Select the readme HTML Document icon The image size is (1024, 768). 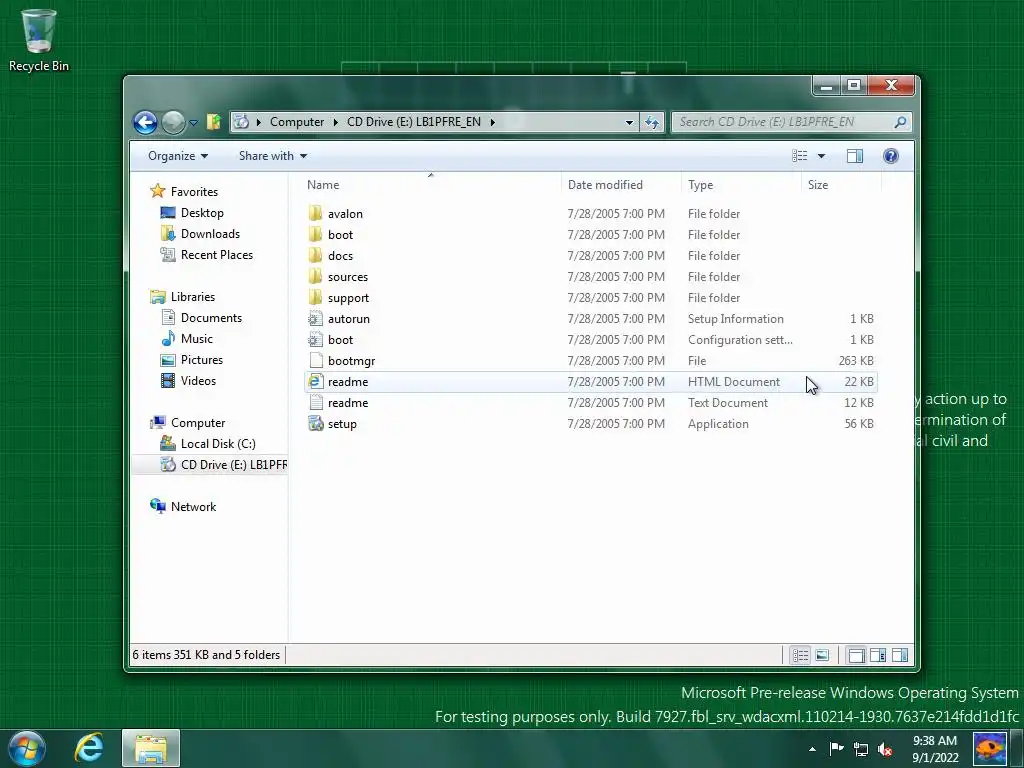[x=315, y=381]
